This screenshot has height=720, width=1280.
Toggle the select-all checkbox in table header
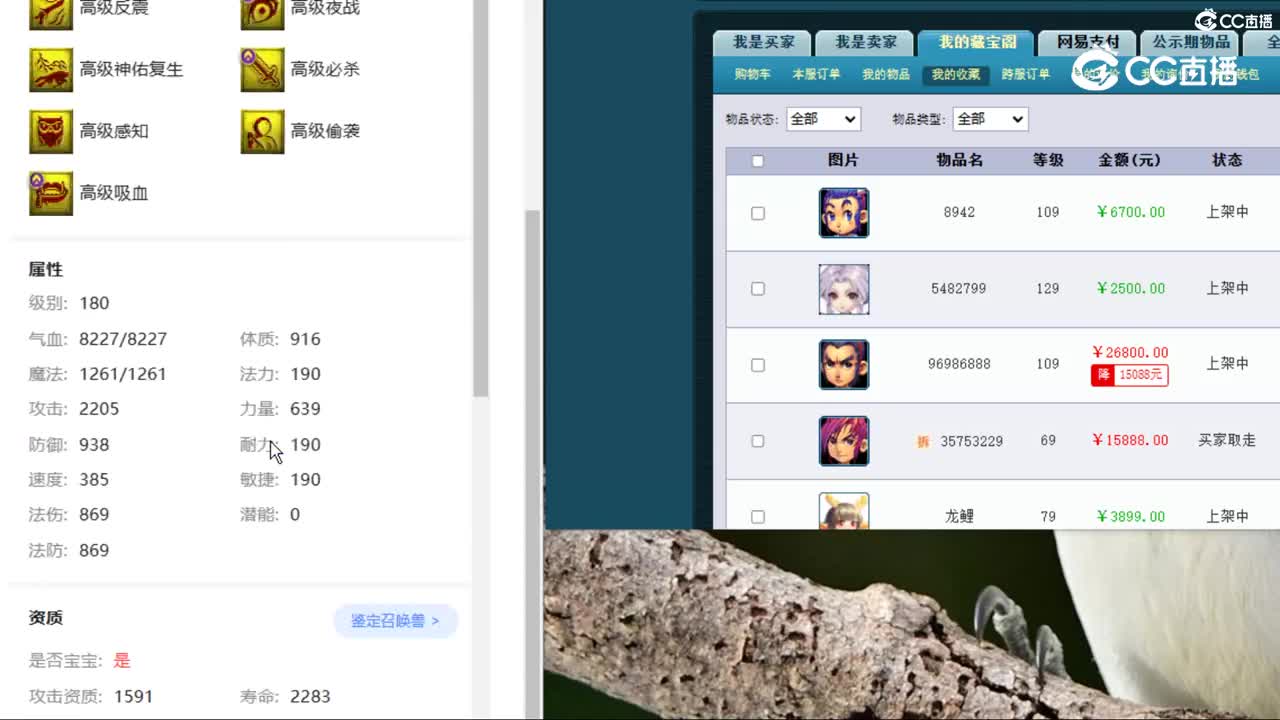point(757,160)
